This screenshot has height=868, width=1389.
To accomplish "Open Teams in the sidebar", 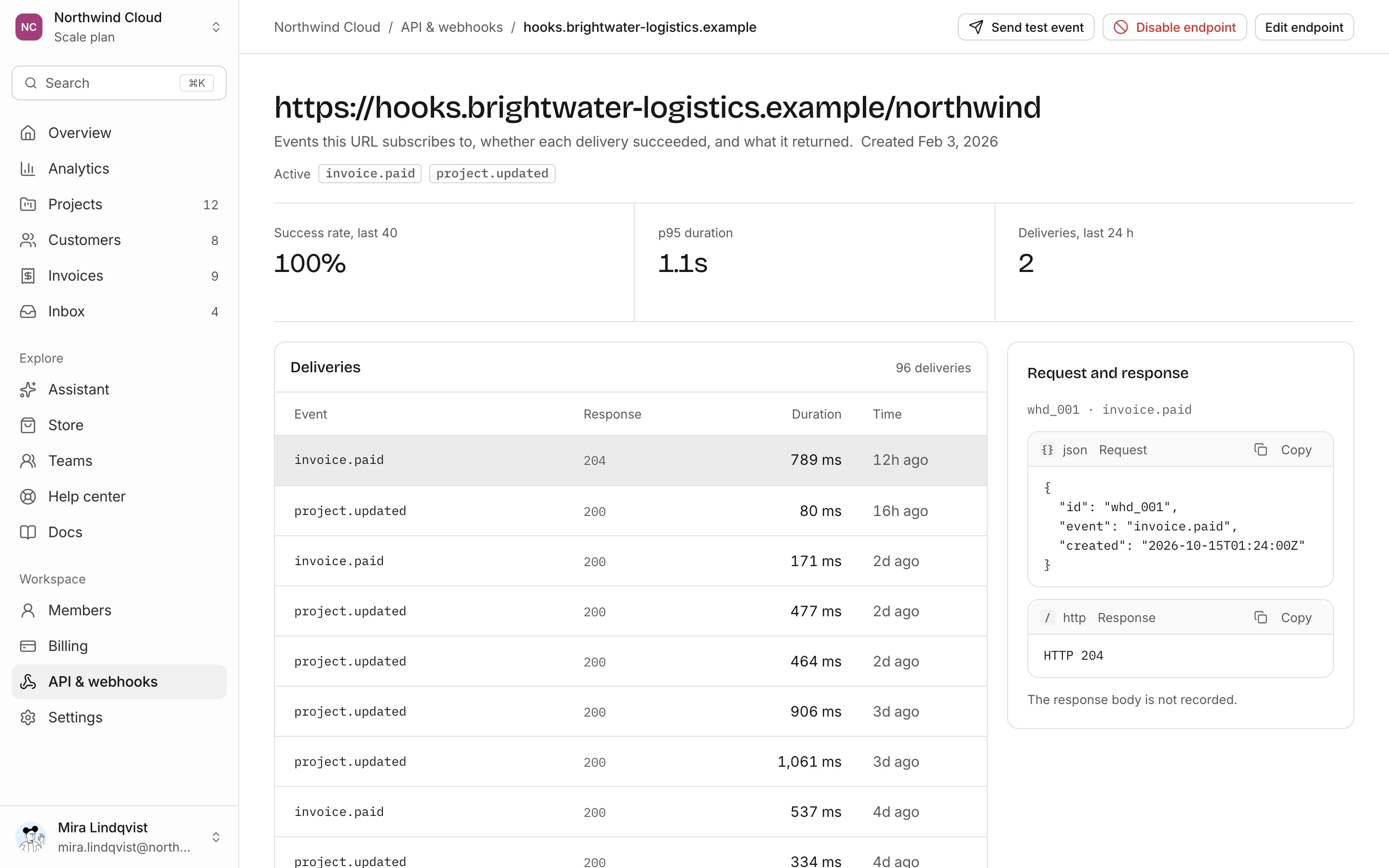I will click(x=119, y=461).
